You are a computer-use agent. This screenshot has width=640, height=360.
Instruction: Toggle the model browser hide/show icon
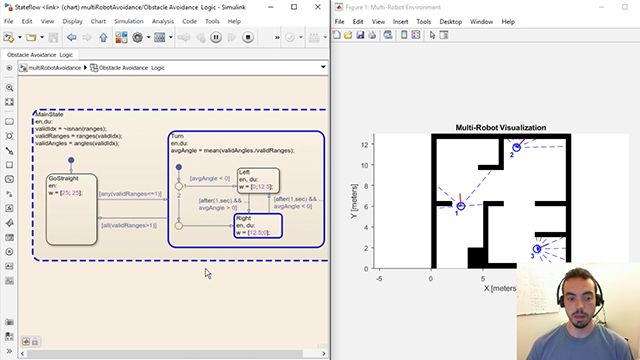point(9,68)
